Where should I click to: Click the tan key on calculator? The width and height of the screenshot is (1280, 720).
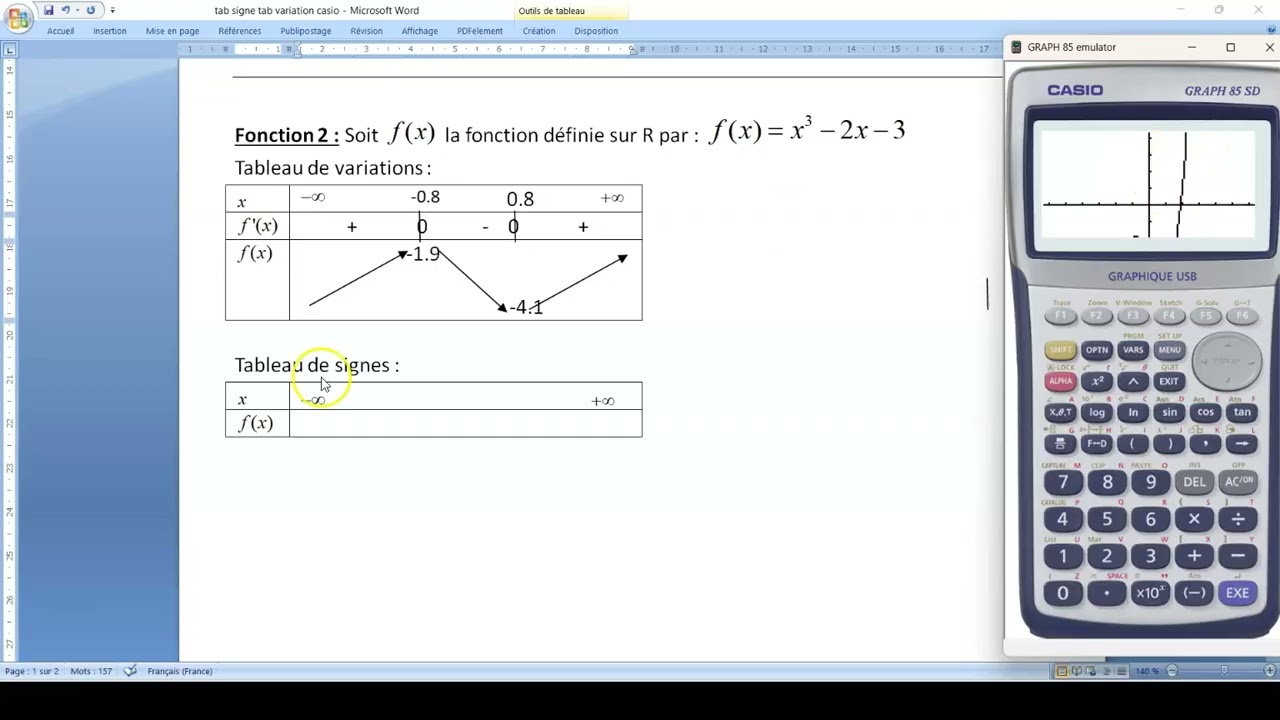click(1242, 412)
